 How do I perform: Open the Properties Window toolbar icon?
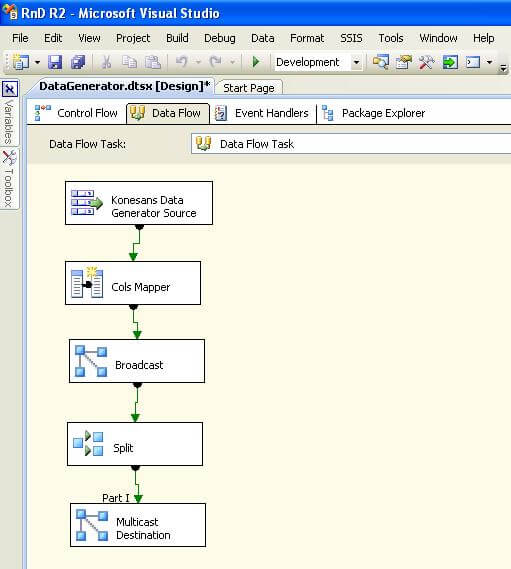[x=404, y=62]
